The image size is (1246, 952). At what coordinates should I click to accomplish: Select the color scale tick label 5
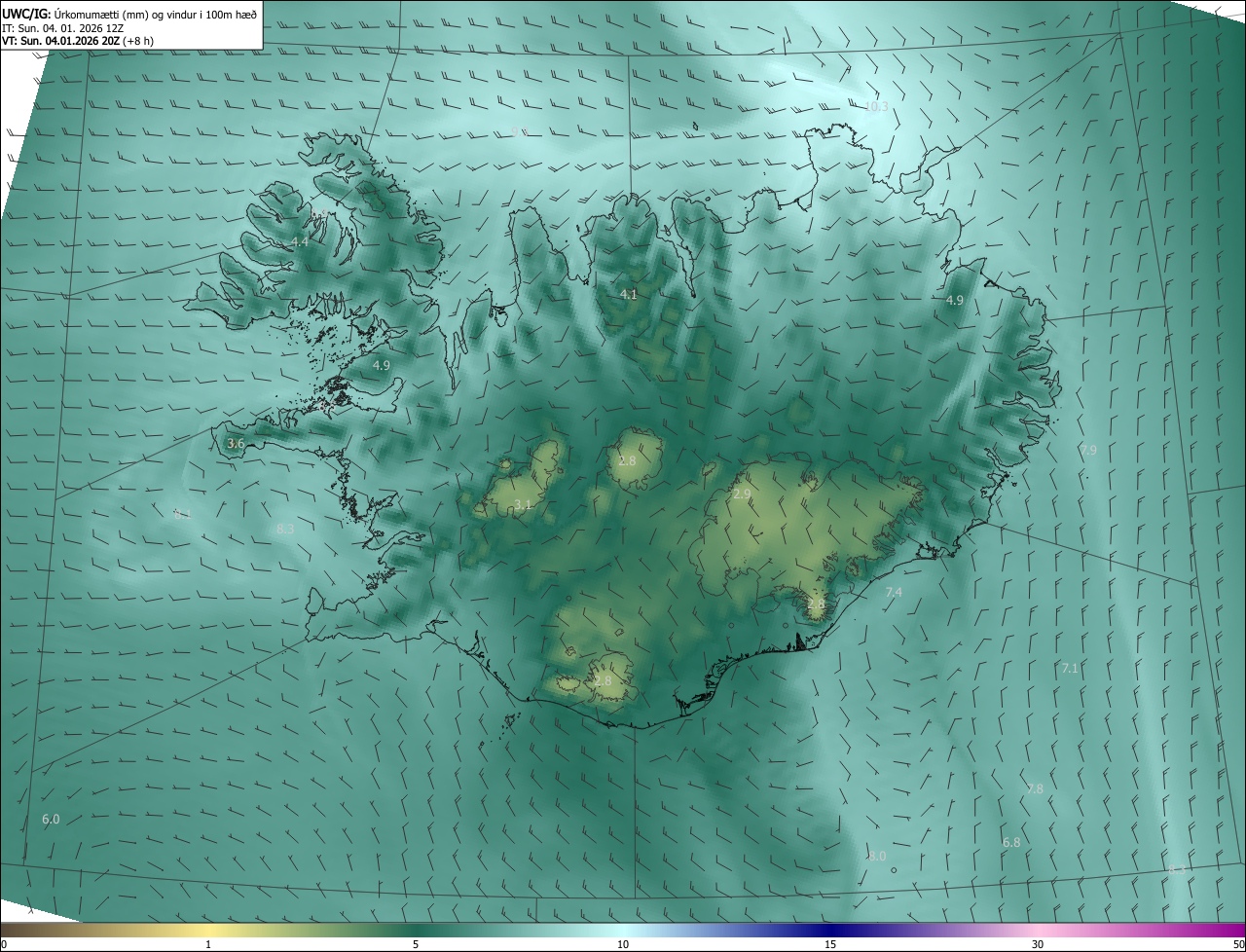click(416, 944)
